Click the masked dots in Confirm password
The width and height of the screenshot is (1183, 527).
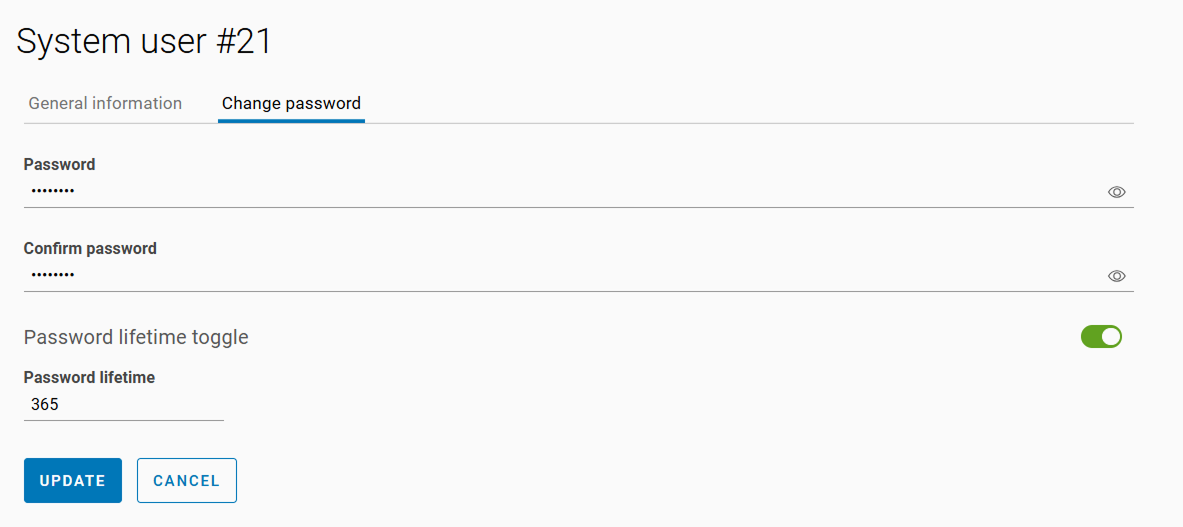(x=52, y=275)
